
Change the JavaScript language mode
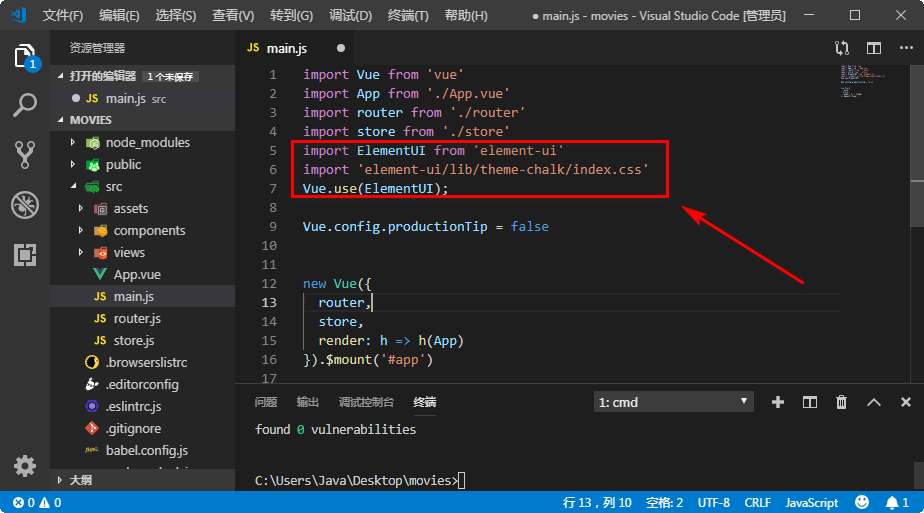[811, 502]
